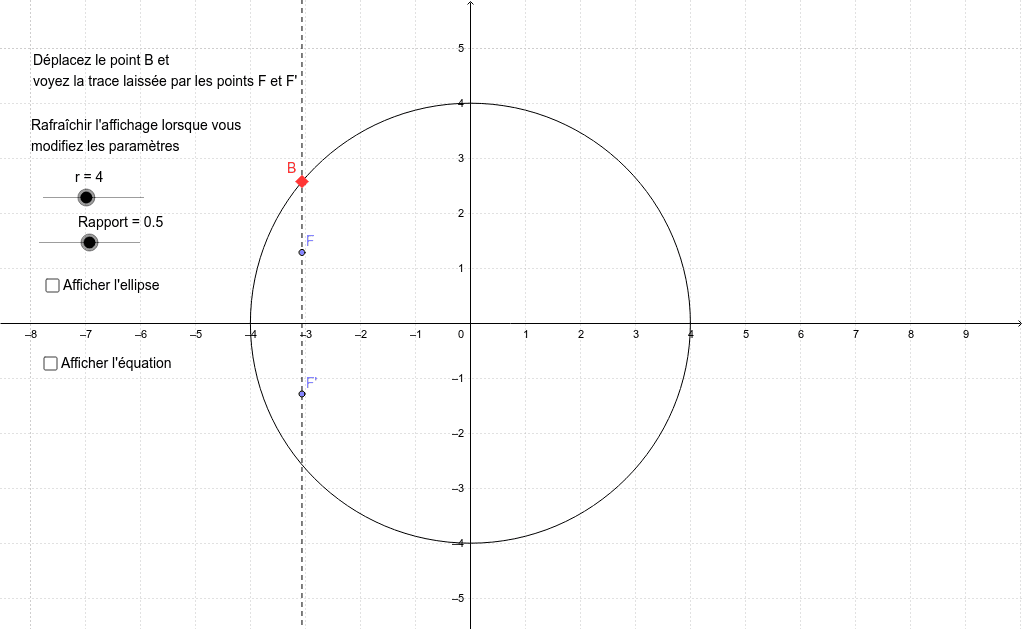Select the blue point F
The height and width of the screenshot is (631, 1024).
[302, 252]
